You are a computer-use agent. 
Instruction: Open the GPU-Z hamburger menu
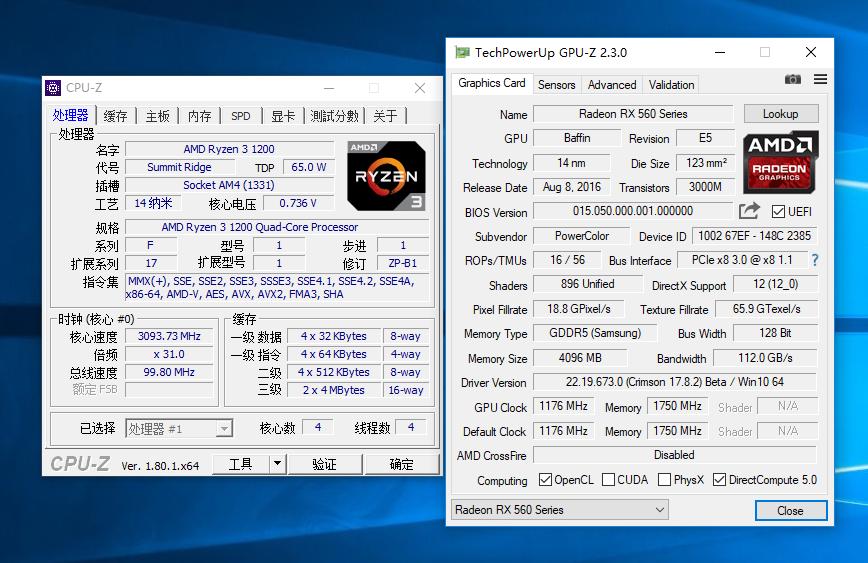(x=820, y=80)
